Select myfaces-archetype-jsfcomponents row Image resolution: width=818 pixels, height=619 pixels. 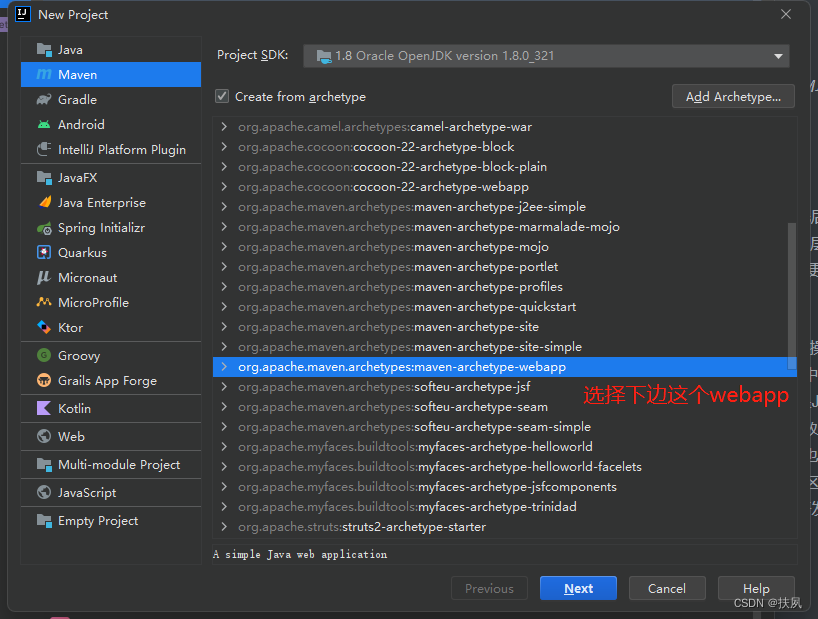pos(504,487)
